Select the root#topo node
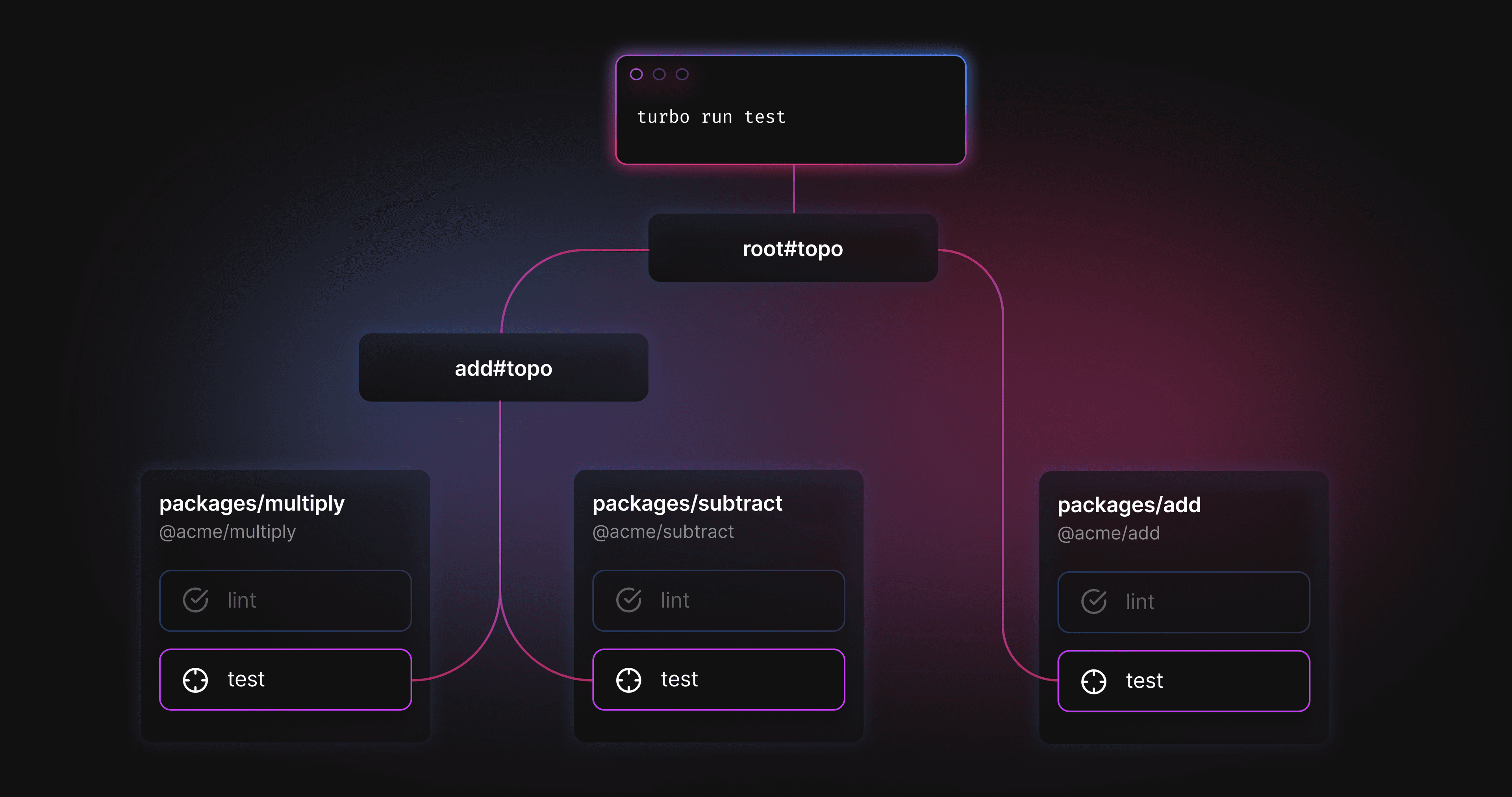Screen dimensions: 1512x797 point(792,248)
